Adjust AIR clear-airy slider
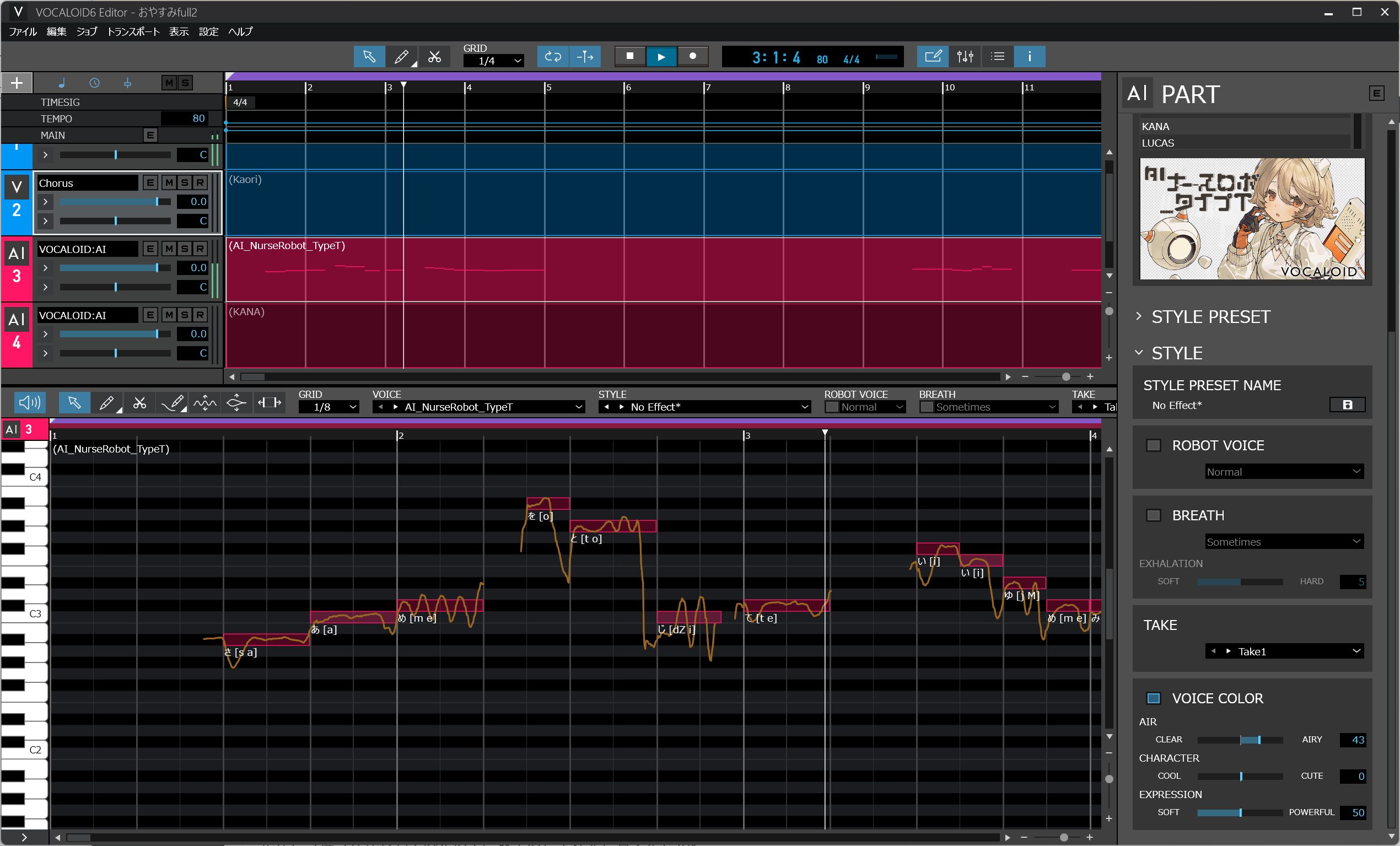This screenshot has width=1400, height=846. 1240,740
